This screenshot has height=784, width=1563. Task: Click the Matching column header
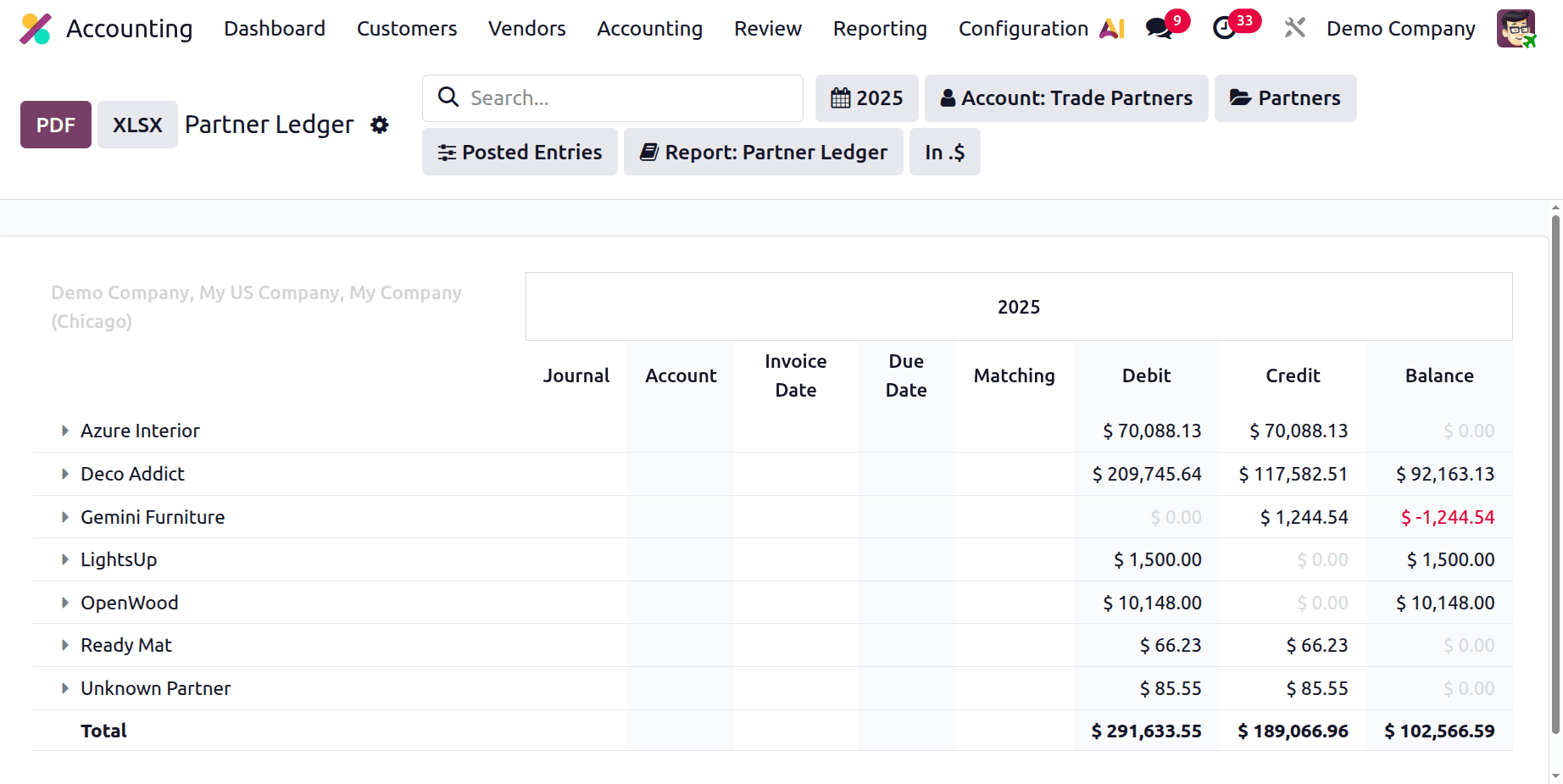click(x=1015, y=375)
